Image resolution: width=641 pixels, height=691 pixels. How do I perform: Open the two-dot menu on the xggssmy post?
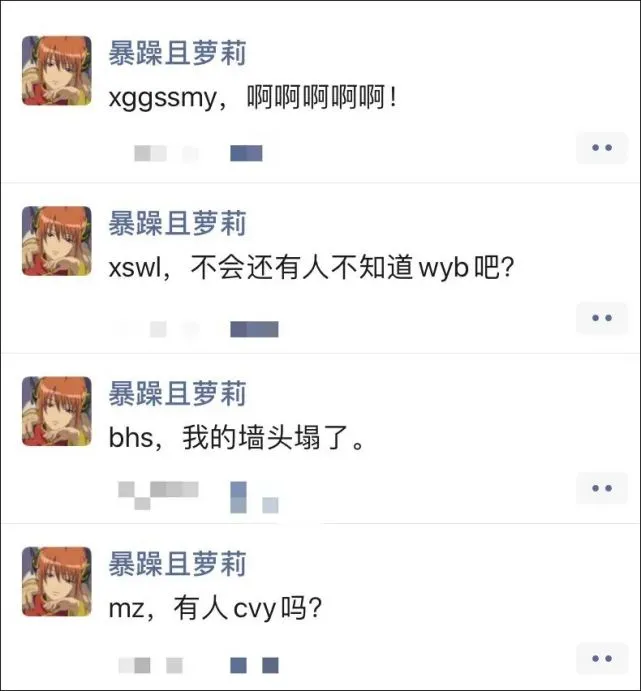602,148
